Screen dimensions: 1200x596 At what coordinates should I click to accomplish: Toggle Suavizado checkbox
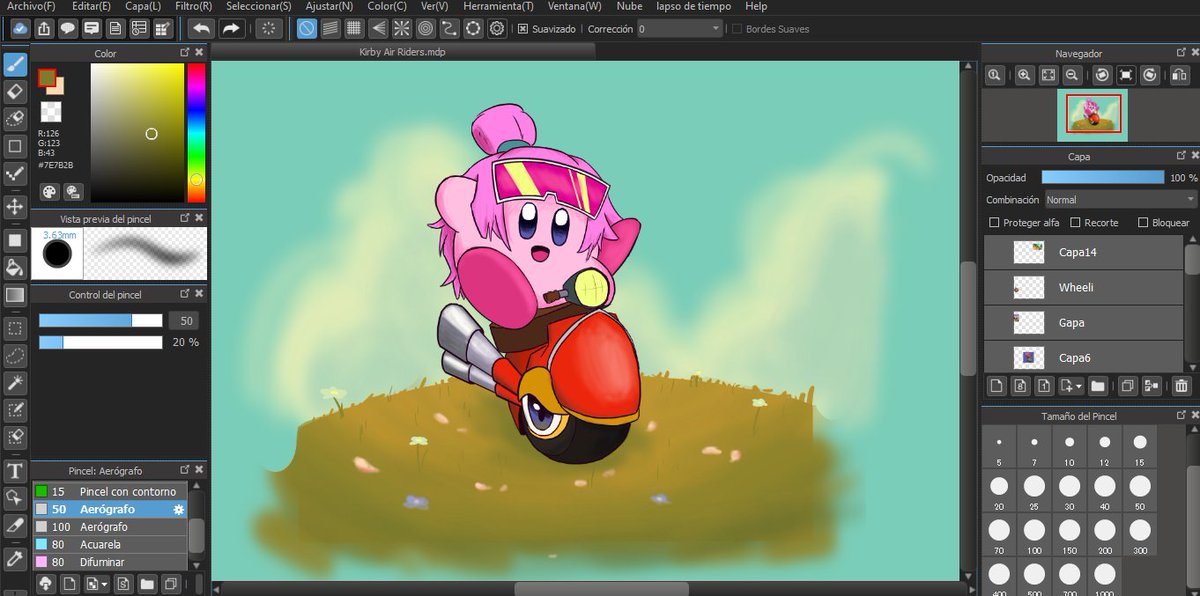523,29
